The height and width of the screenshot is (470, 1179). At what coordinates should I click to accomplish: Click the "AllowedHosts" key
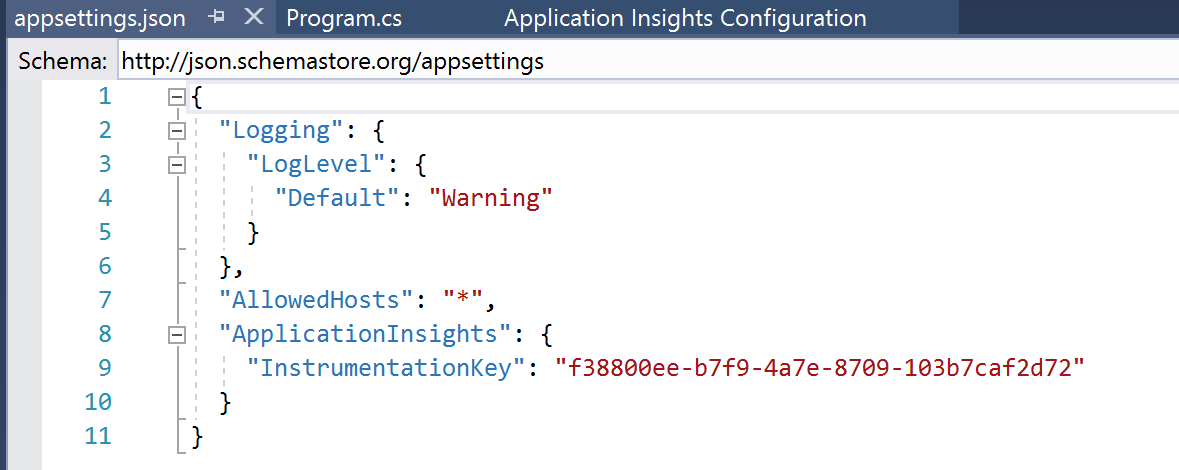(316, 300)
